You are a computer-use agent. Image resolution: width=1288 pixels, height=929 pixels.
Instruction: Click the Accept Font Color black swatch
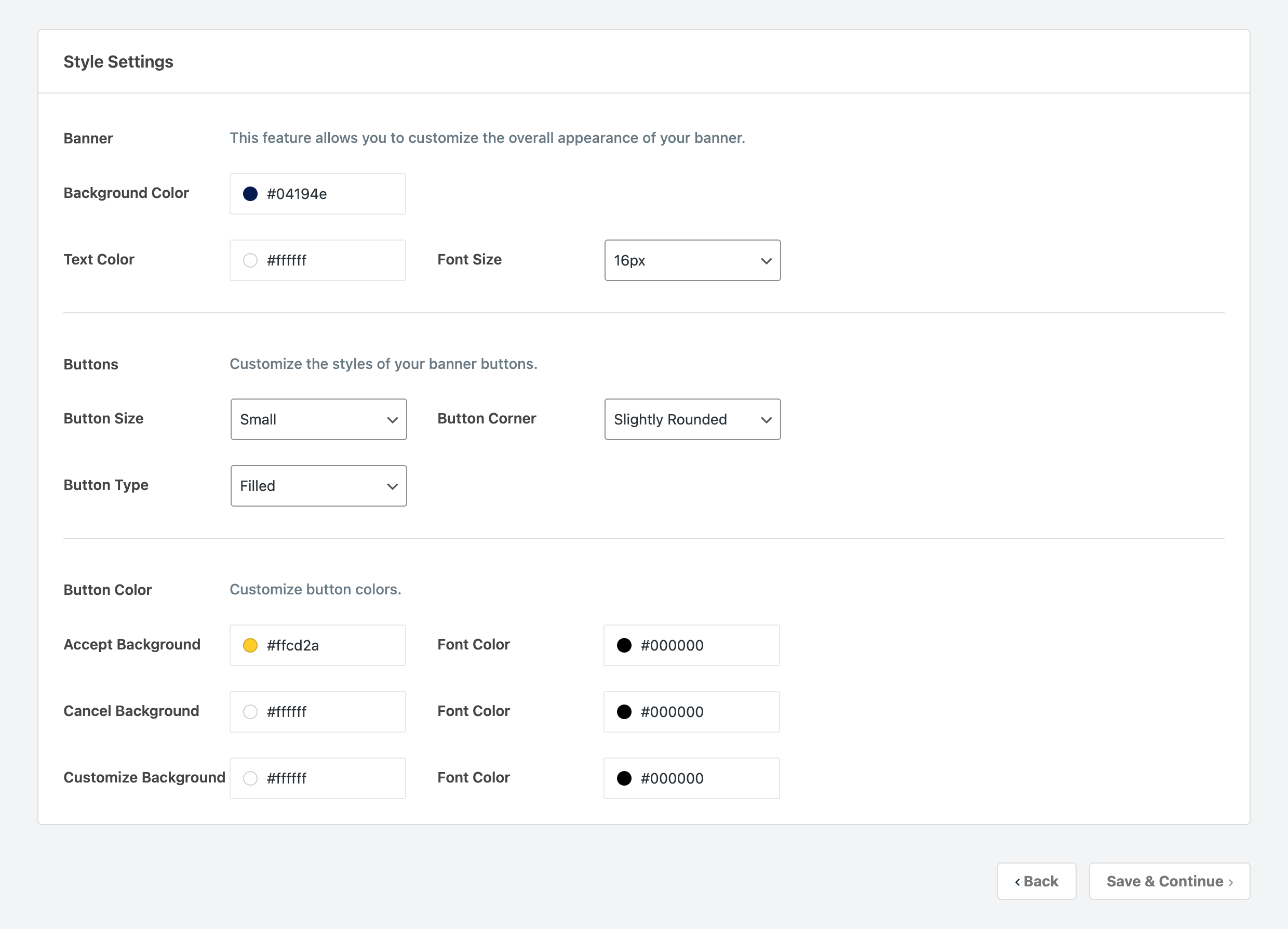point(624,645)
